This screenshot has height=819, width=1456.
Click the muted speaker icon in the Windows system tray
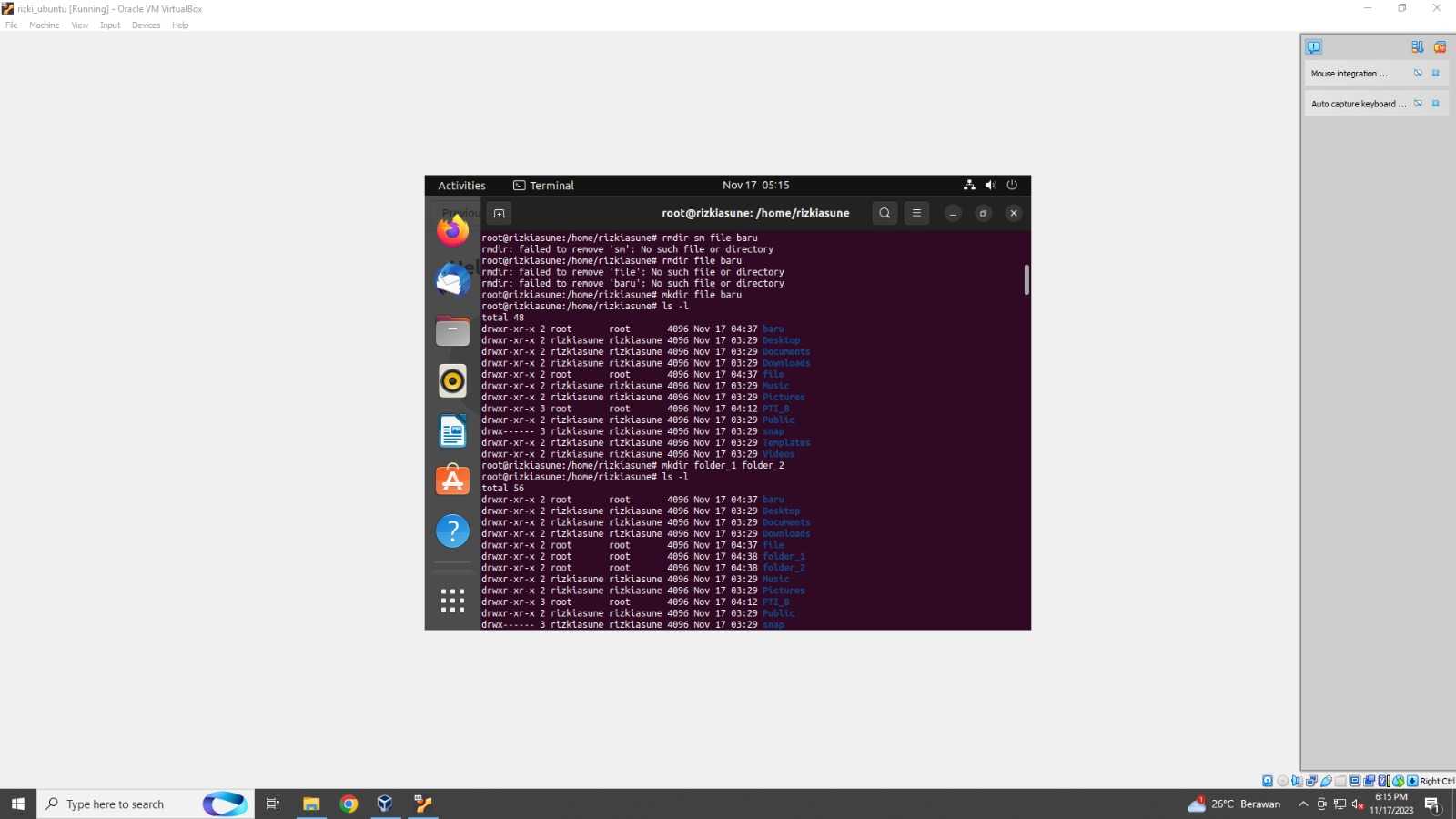pyautogui.click(x=1357, y=804)
